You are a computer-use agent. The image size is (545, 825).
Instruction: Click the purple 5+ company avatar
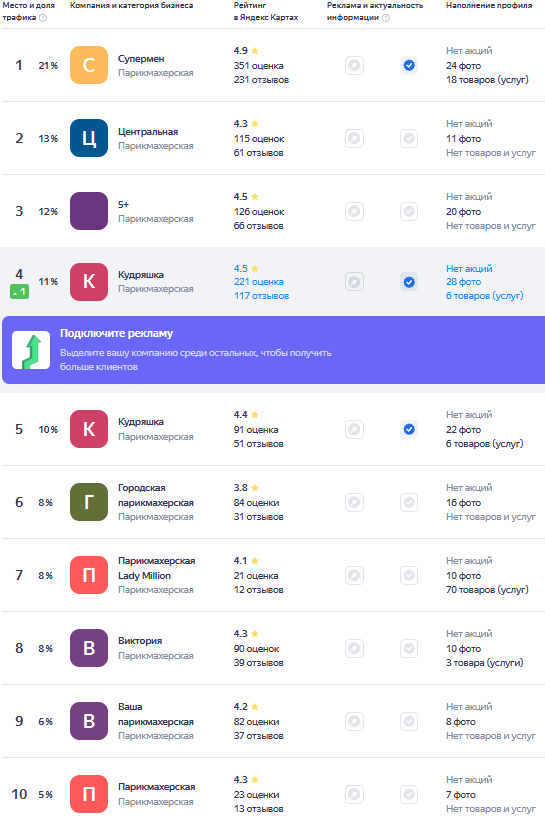pos(89,211)
